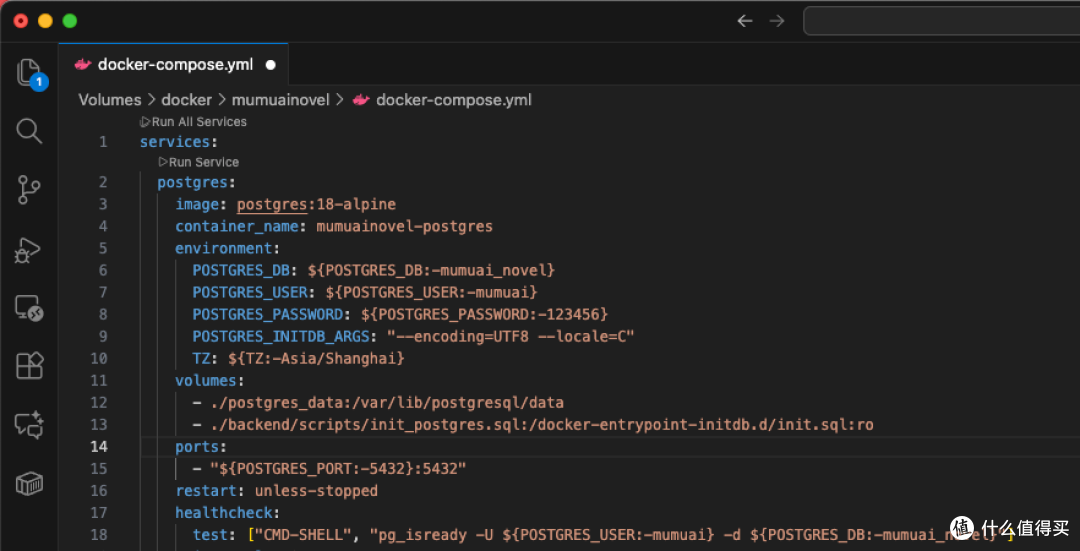Image resolution: width=1080 pixels, height=551 pixels.
Task: Click the environment: key
Action: tap(228, 248)
